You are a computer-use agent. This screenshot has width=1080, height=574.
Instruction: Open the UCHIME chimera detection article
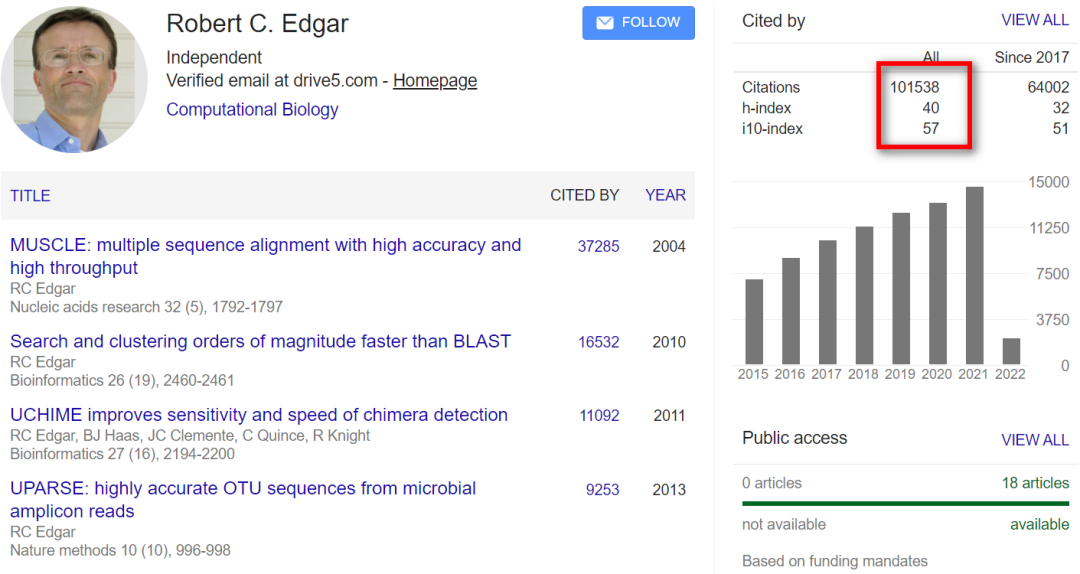pos(259,415)
